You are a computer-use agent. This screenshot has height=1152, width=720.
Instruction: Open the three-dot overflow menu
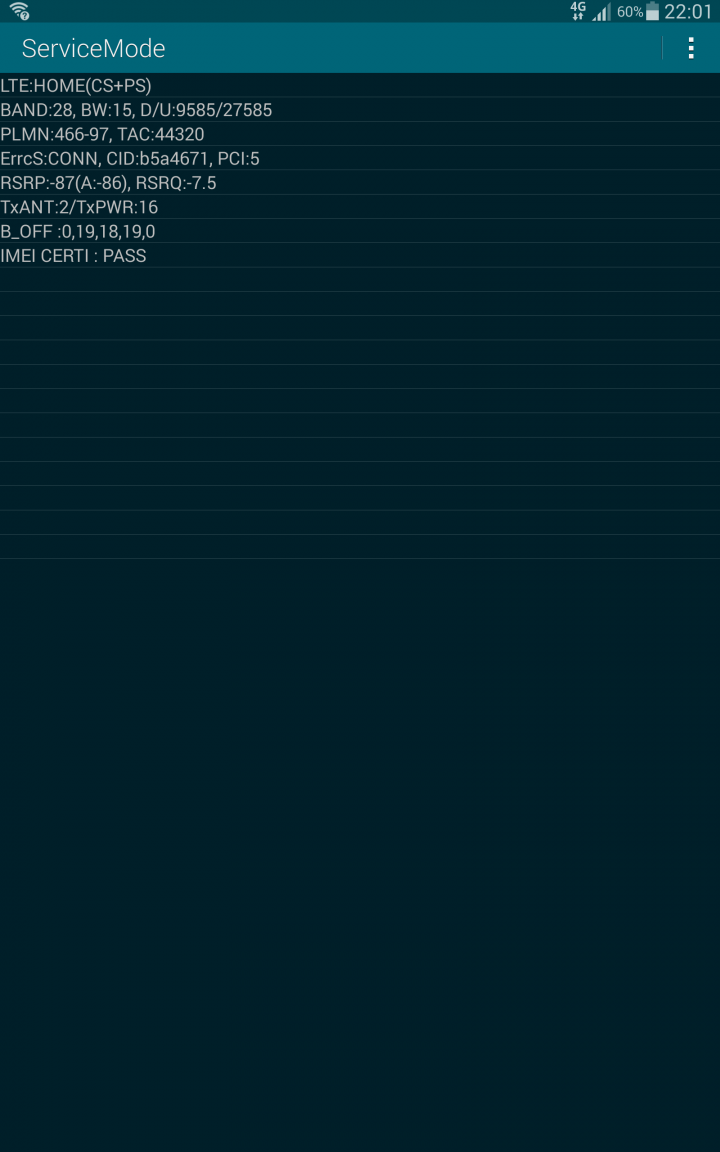pyautogui.click(x=691, y=48)
